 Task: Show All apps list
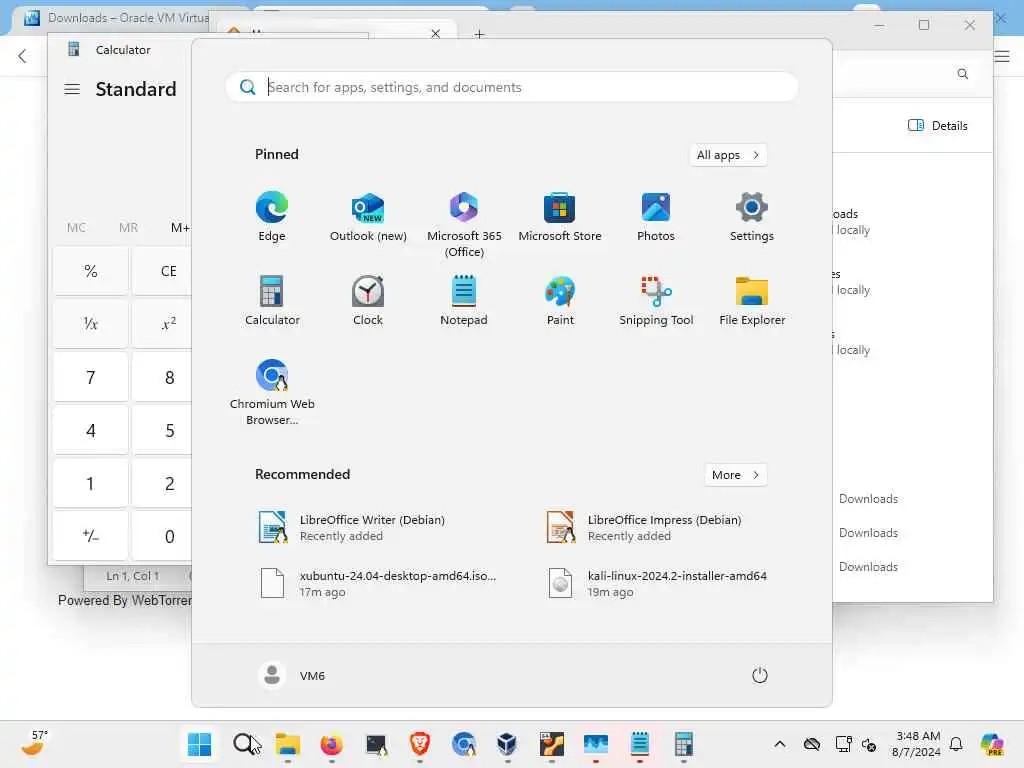(728, 155)
